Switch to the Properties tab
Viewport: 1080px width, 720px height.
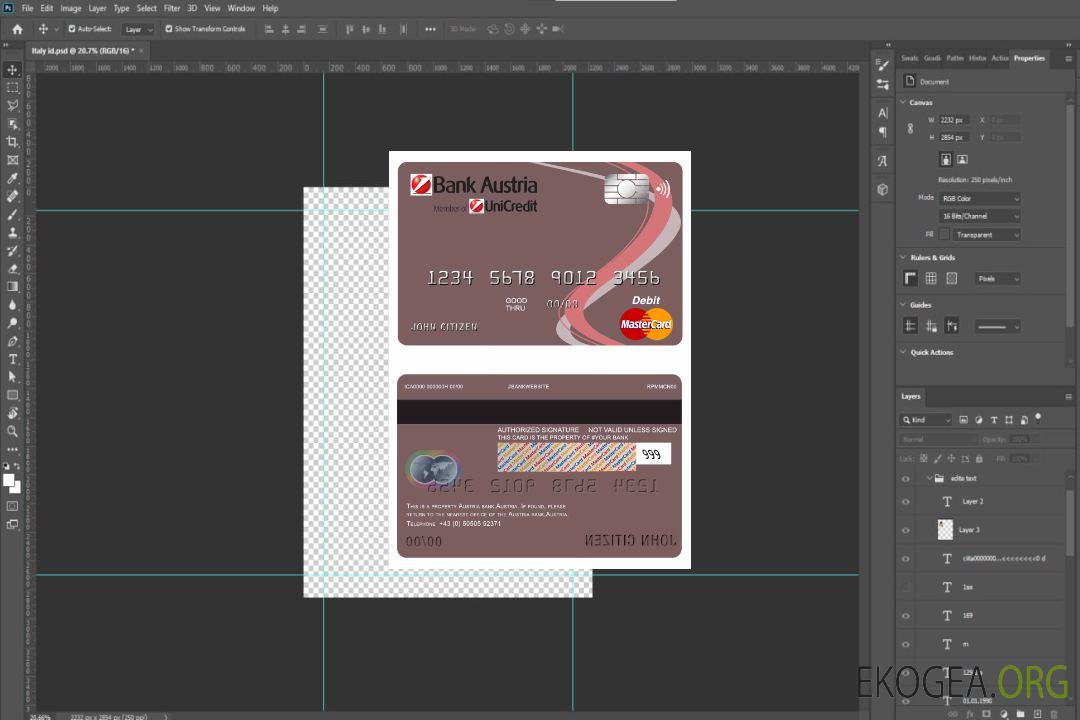click(x=1029, y=59)
